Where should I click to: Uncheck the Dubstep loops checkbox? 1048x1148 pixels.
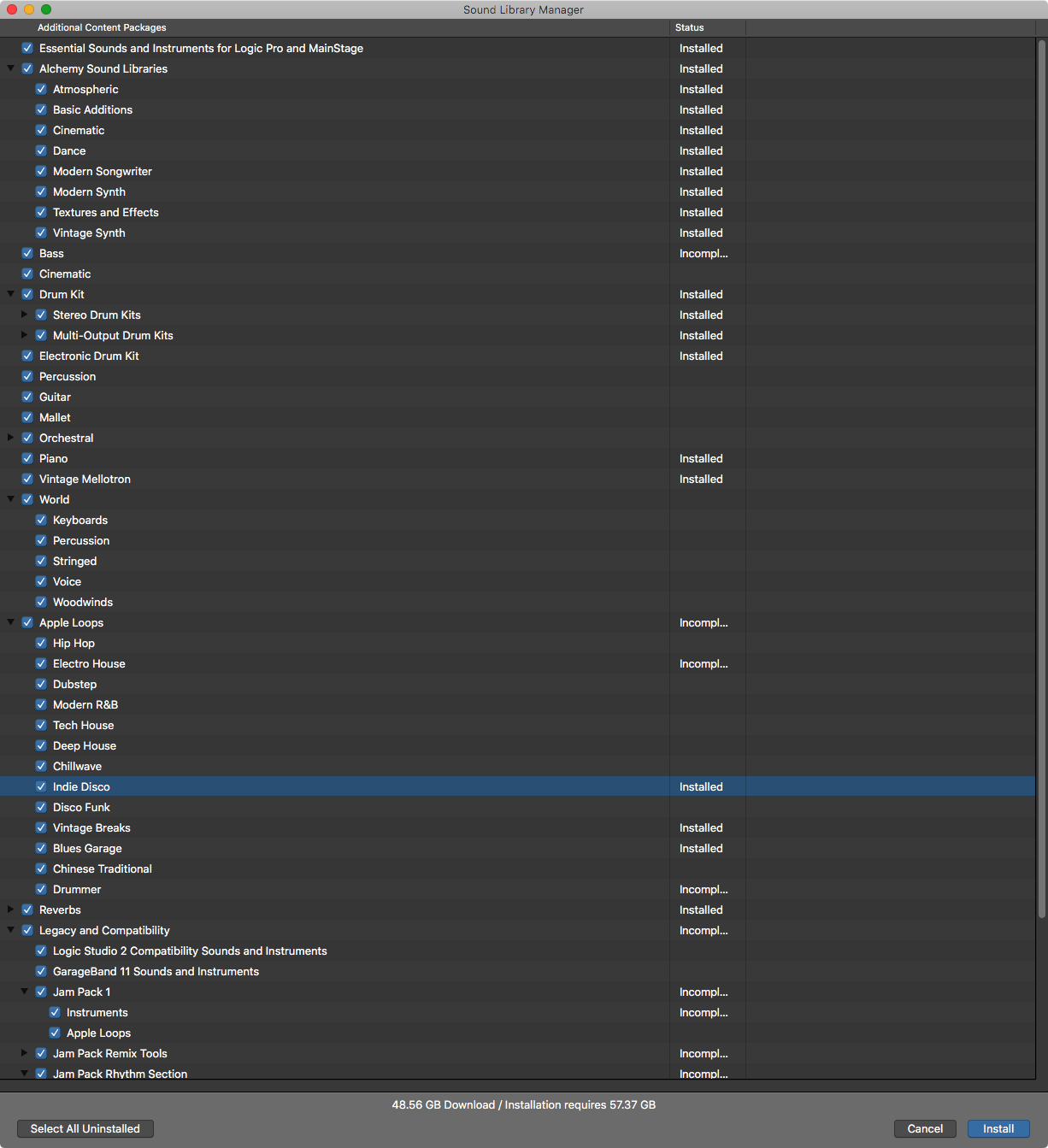41,685
